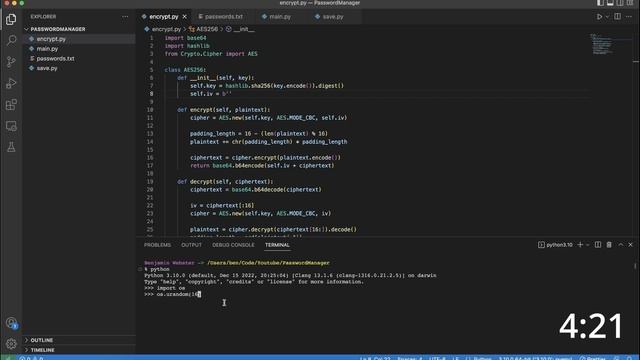Switch to passwords.txt tab
640x360 pixels.
(223, 17)
